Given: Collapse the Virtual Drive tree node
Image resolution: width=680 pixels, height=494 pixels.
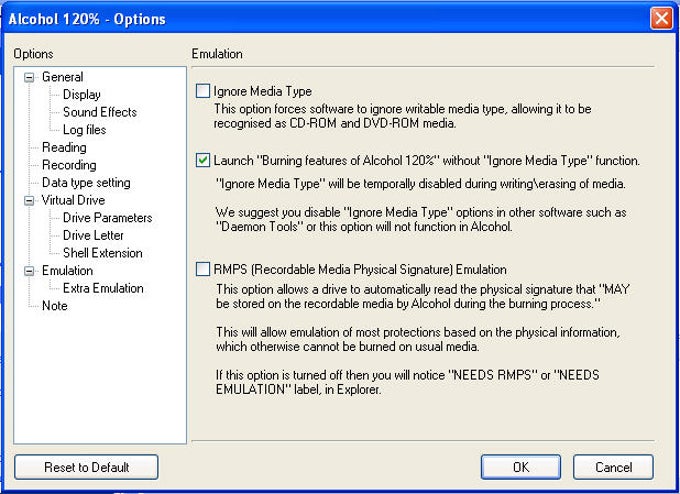Looking at the screenshot, I should pyautogui.click(x=29, y=200).
